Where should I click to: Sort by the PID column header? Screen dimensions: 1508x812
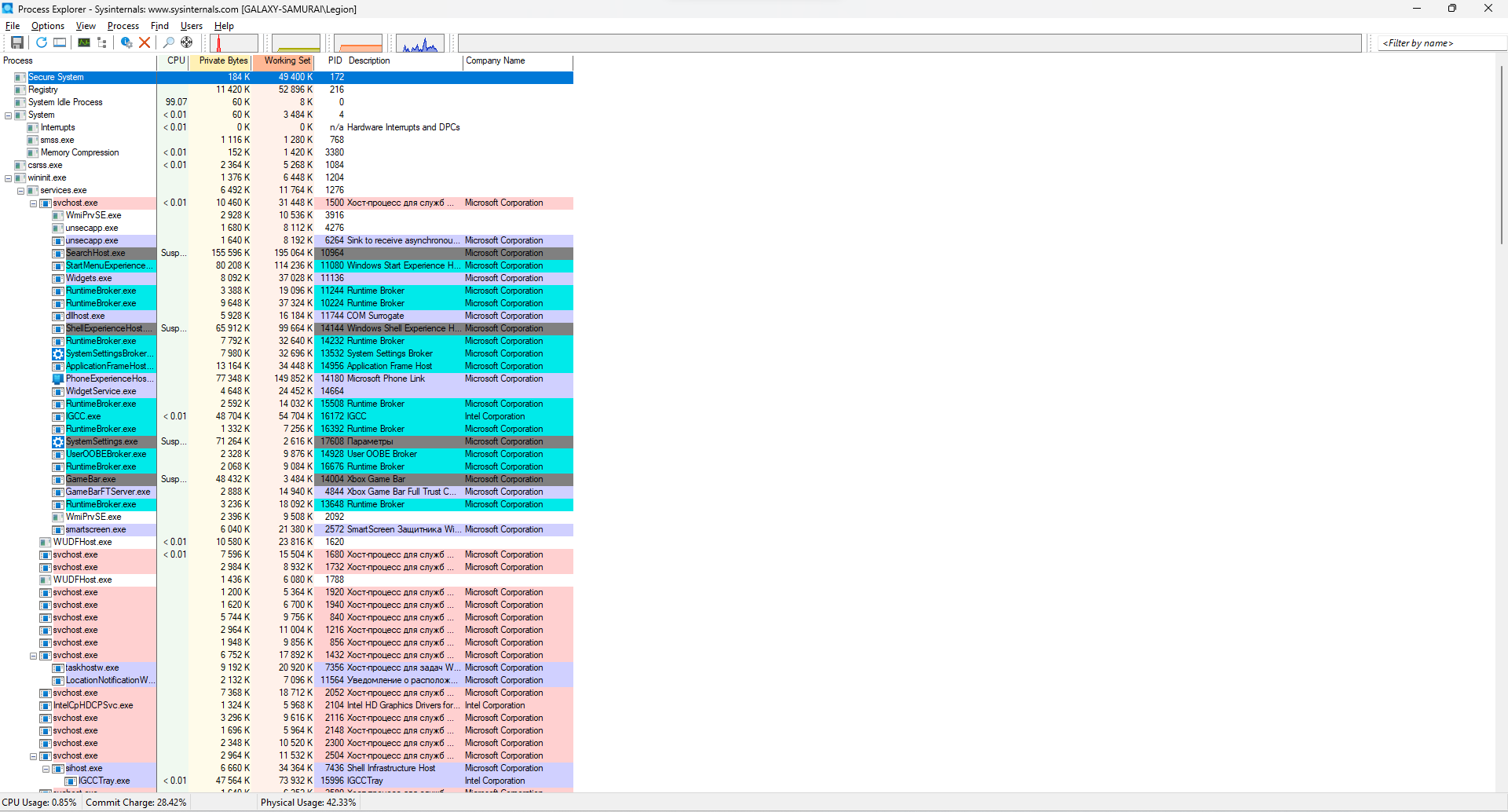point(330,60)
